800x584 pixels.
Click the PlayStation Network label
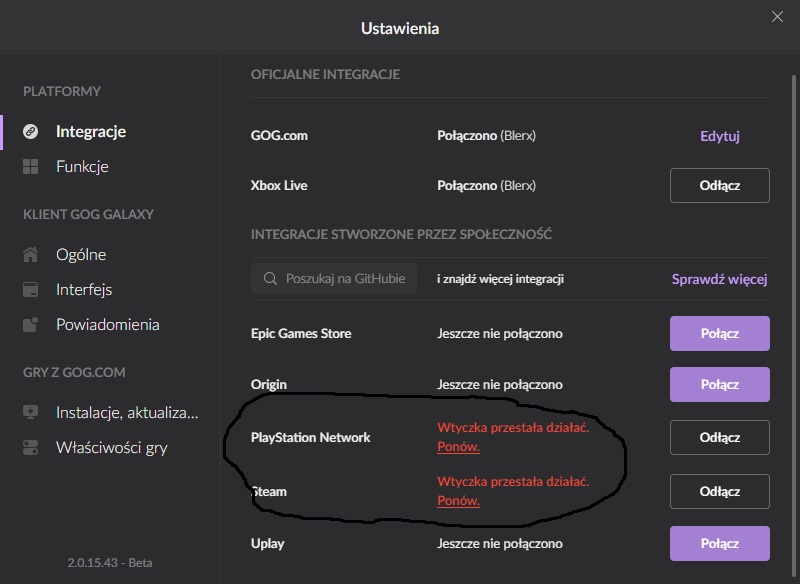coord(311,438)
